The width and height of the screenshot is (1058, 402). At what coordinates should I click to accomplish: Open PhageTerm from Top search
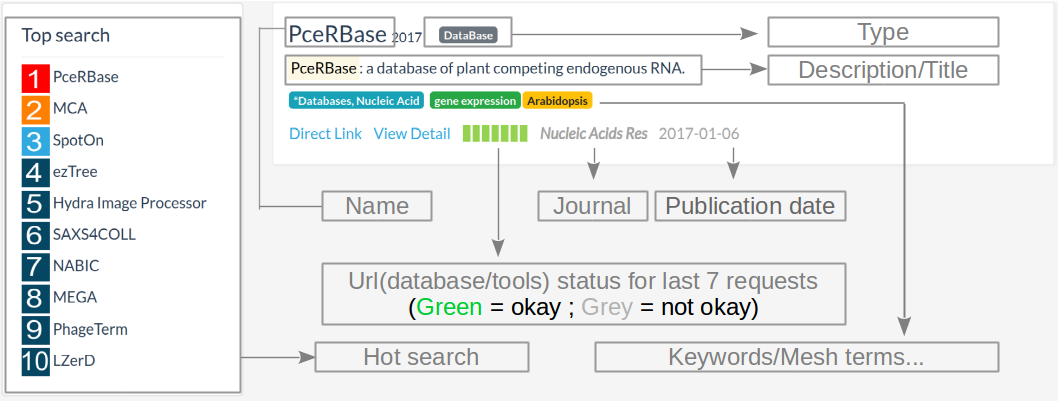point(90,329)
